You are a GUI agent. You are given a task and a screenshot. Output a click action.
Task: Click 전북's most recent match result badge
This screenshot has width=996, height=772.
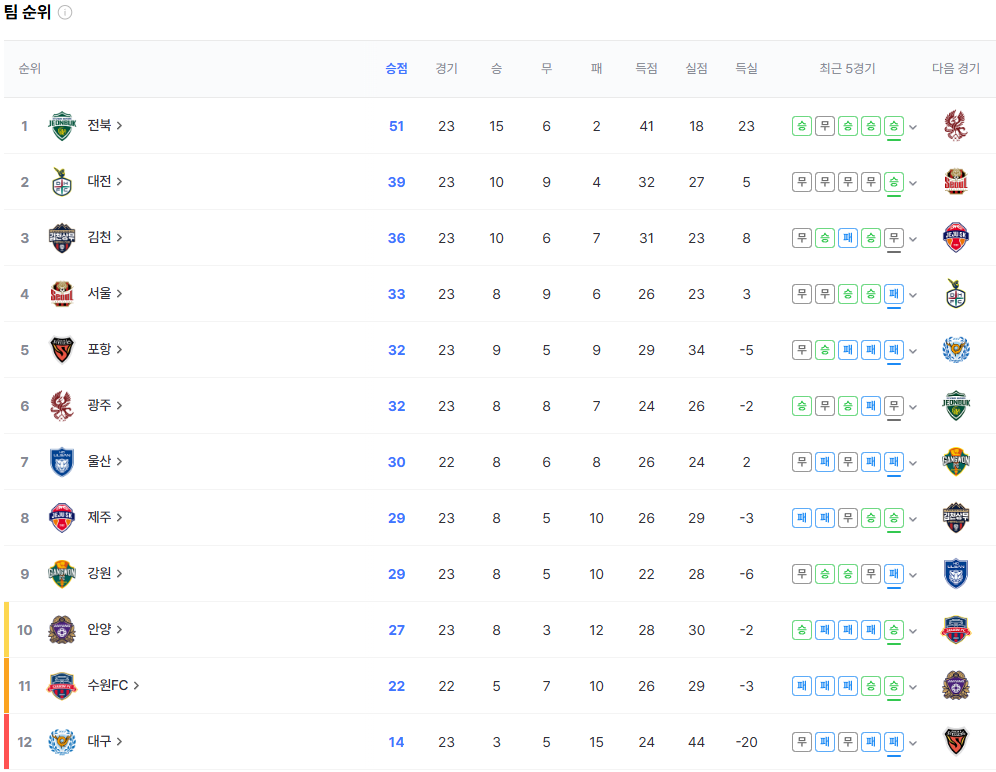pos(894,126)
